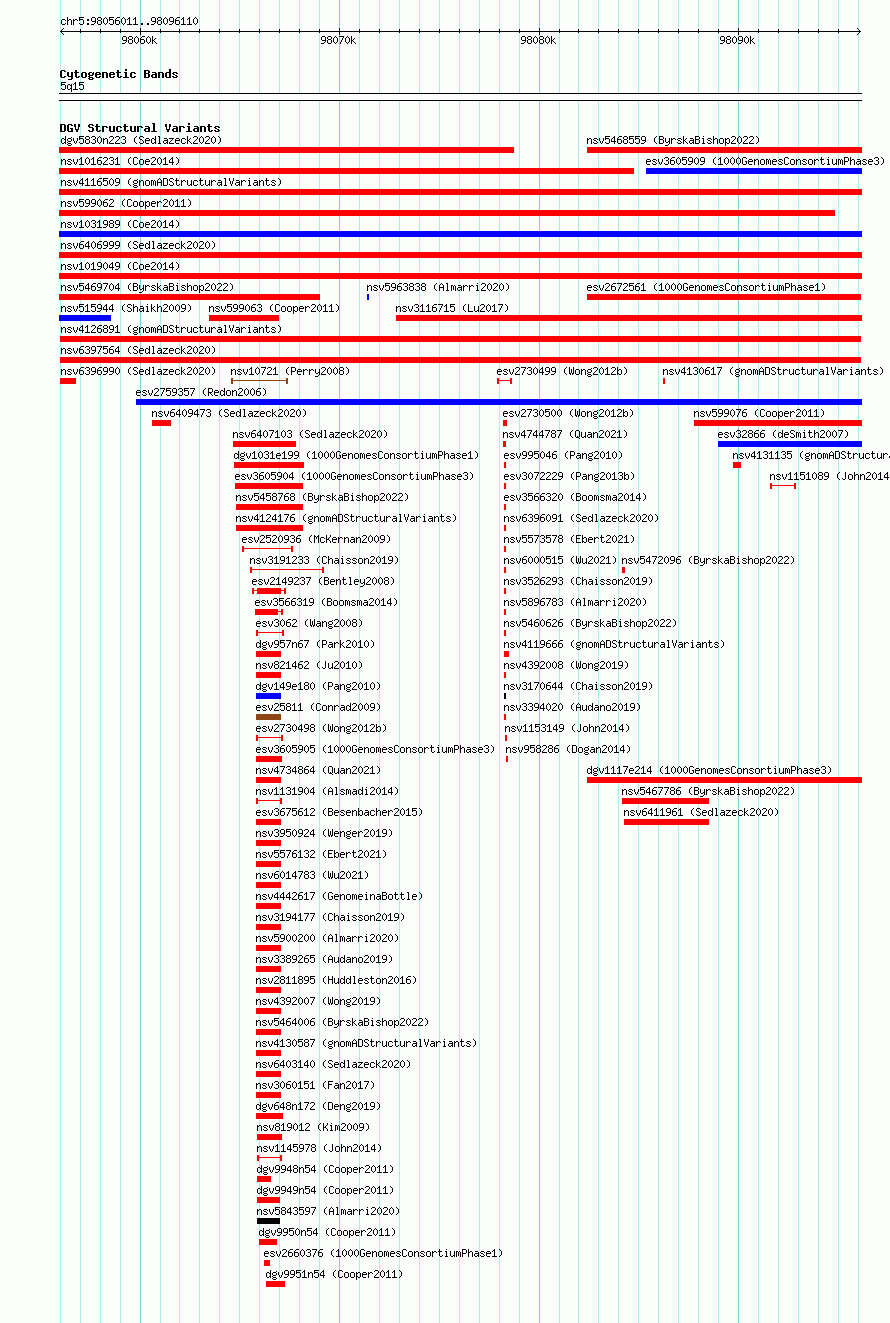
Task: Click the brown bar under esv25811
Action: pos(269,717)
